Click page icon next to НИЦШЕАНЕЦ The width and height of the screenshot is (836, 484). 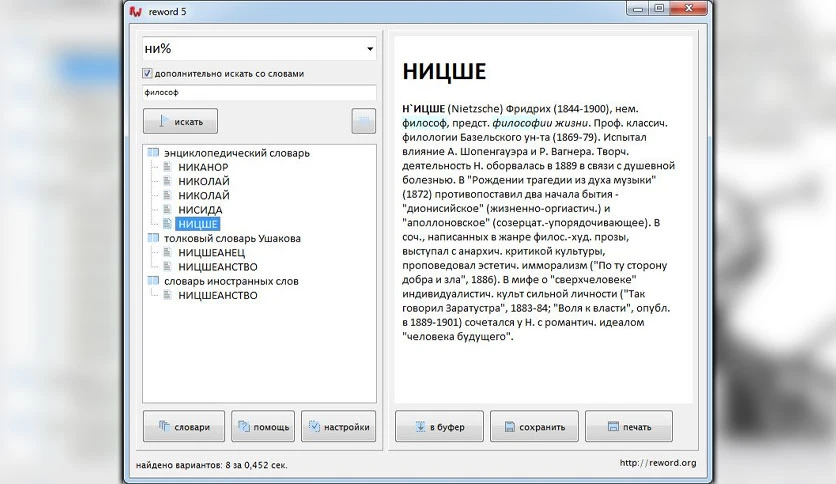click(167, 252)
